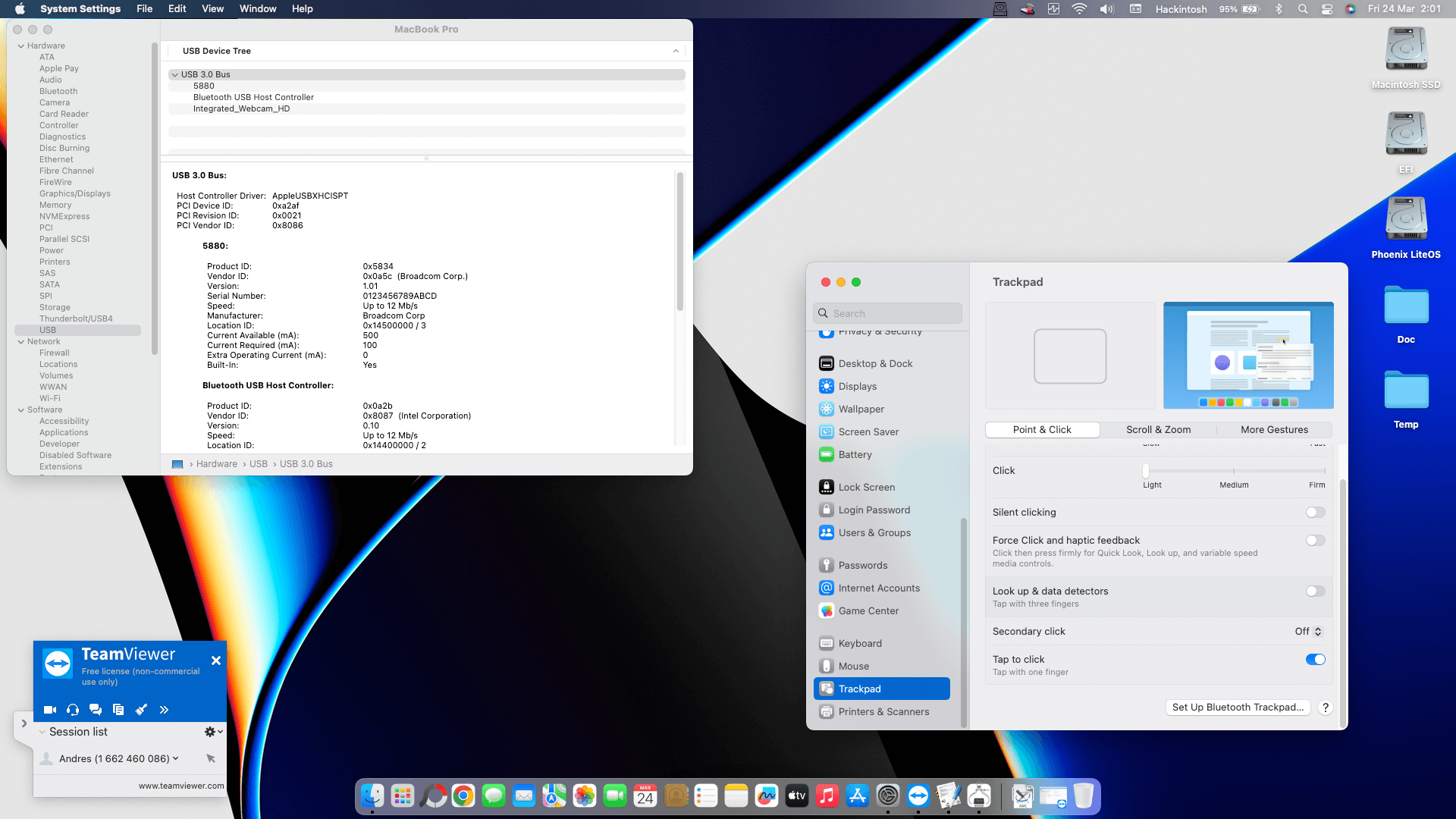Expand the TeamViewer side panel arrow
The width and height of the screenshot is (1456, 819).
coord(24,723)
